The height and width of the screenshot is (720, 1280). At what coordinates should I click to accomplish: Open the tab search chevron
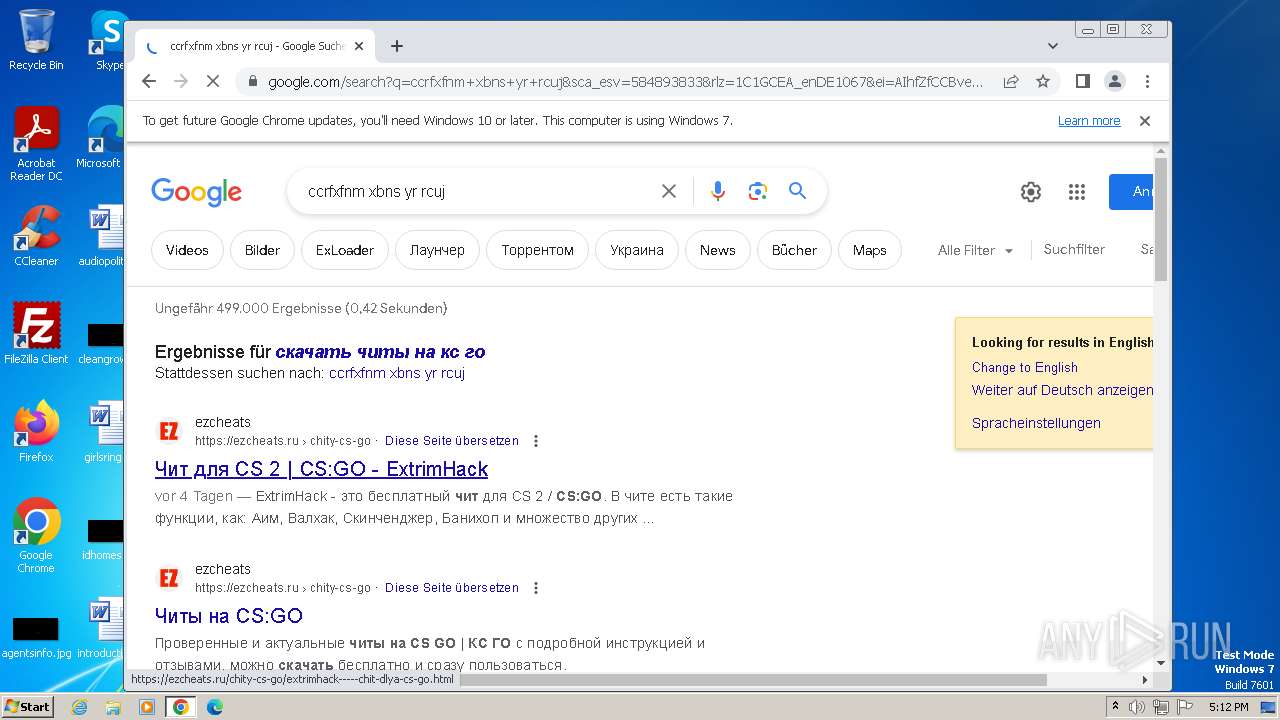[1053, 46]
